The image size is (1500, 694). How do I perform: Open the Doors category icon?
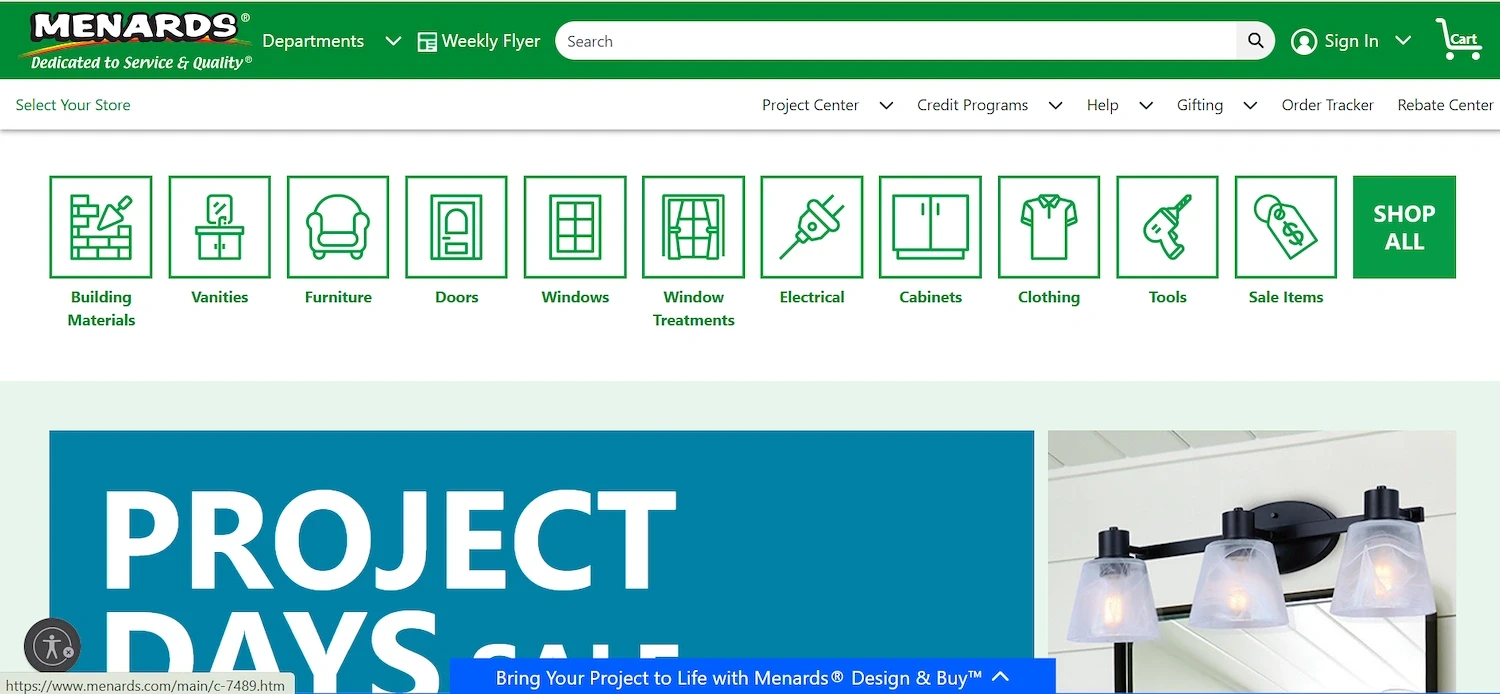coord(457,227)
